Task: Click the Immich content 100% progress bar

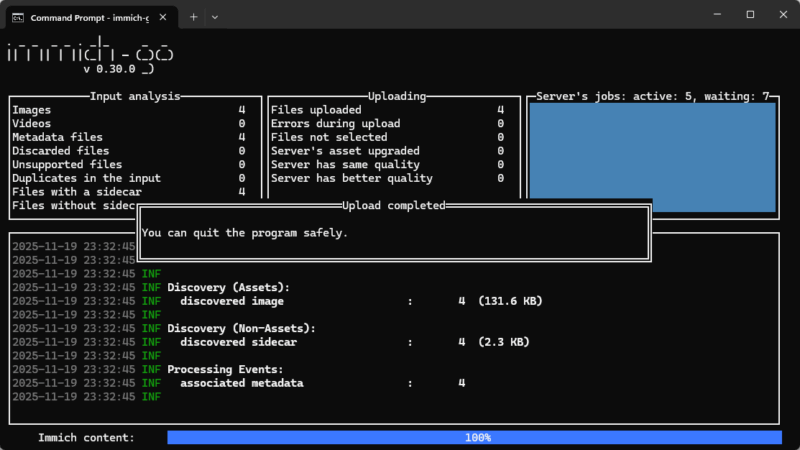Action: pyautogui.click(x=474, y=438)
